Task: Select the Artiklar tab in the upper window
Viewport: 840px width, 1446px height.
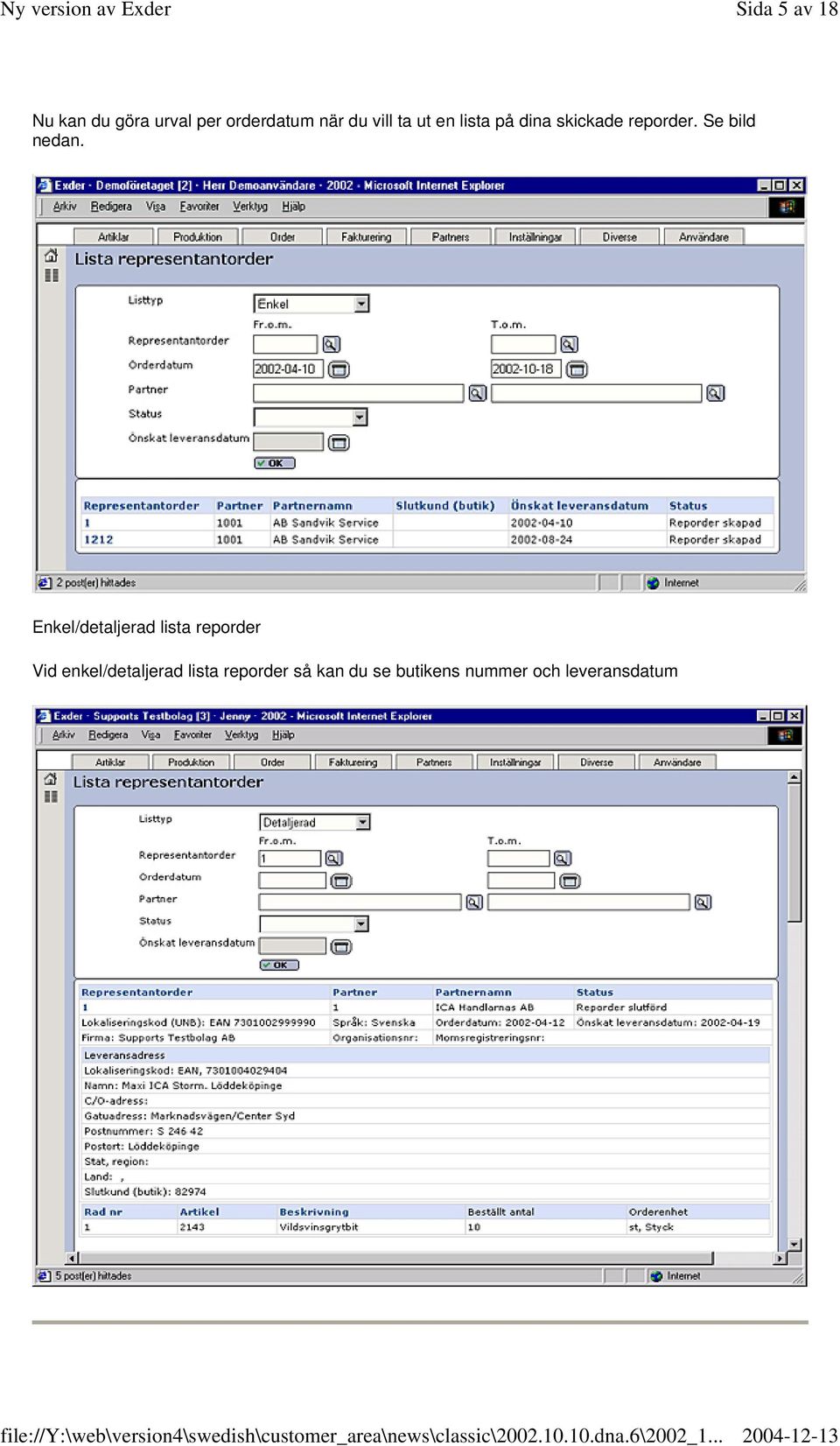Action: [114, 237]
